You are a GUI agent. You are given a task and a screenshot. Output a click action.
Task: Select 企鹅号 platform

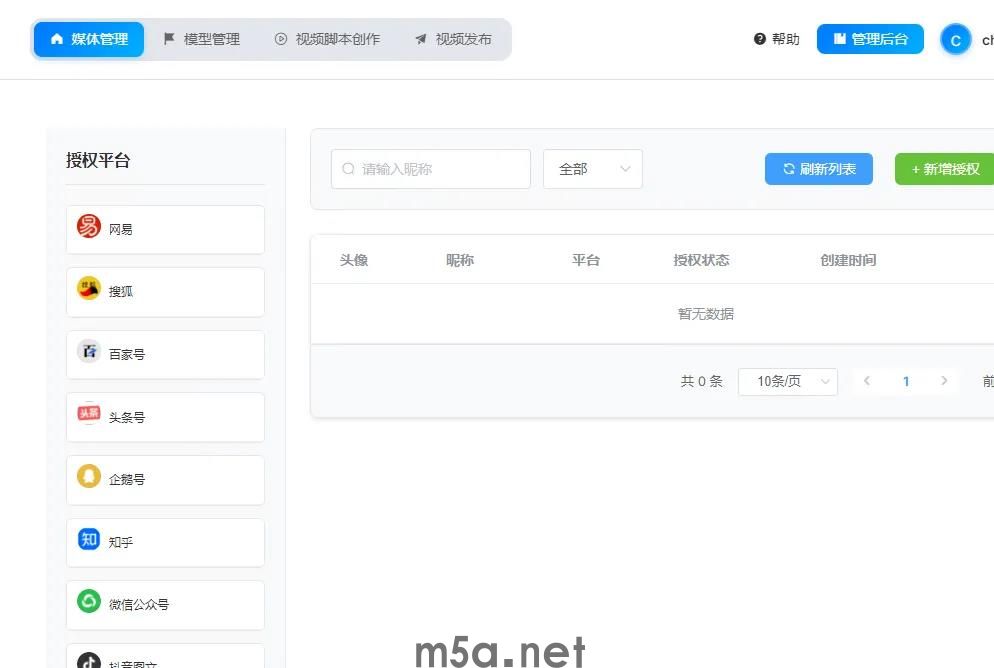tap(165, 480)
